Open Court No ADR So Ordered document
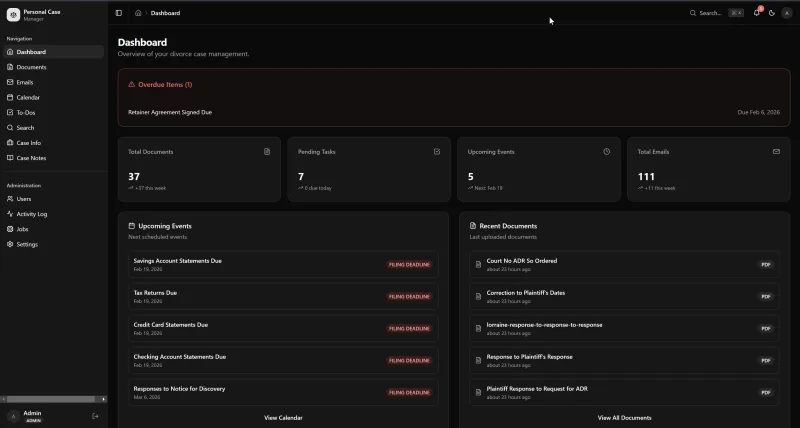This screenshot has height=428, width=800. click(624, 264)
